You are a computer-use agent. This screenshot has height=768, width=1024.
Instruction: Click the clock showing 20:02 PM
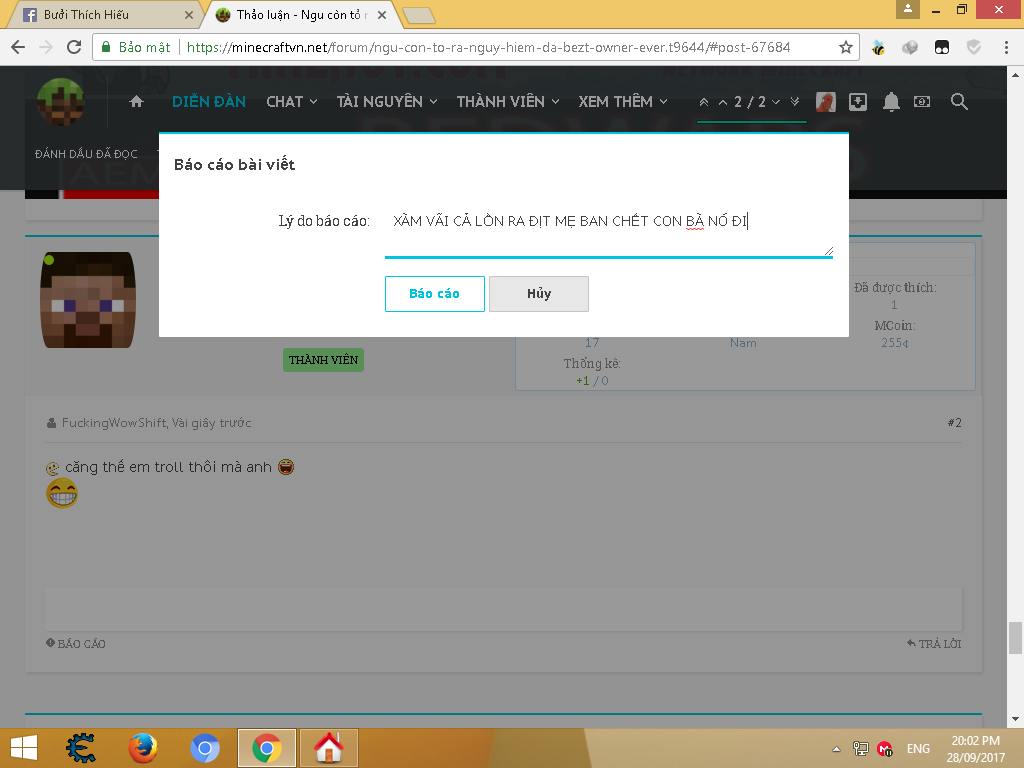[976, 741]
